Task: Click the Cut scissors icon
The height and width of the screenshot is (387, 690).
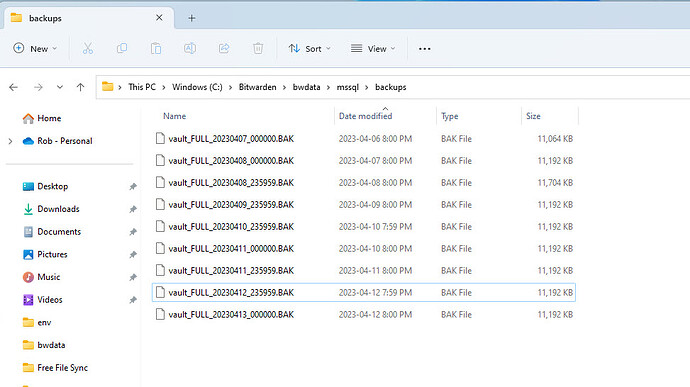Action: coord(88,48)
